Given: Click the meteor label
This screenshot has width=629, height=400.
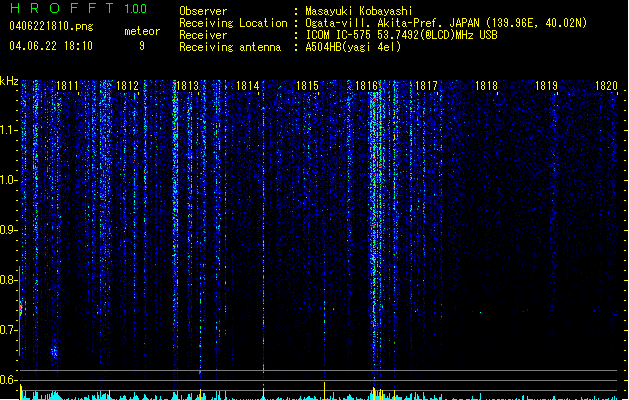Looking at the screenshot, I should pyautogui.click(x=142, y=31).
